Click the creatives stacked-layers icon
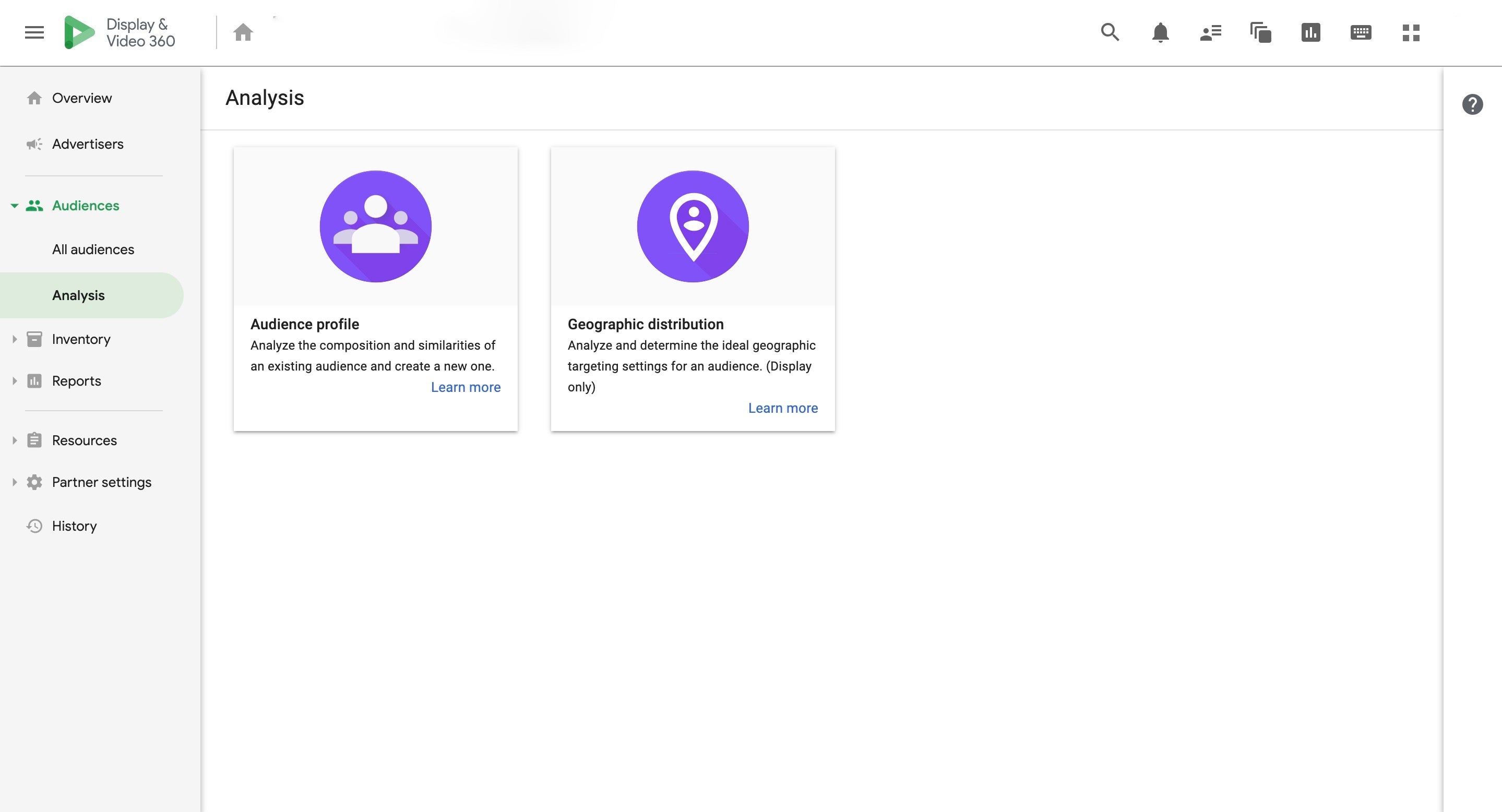Screen dimensions: 1502x812 tap(1260, 33)
